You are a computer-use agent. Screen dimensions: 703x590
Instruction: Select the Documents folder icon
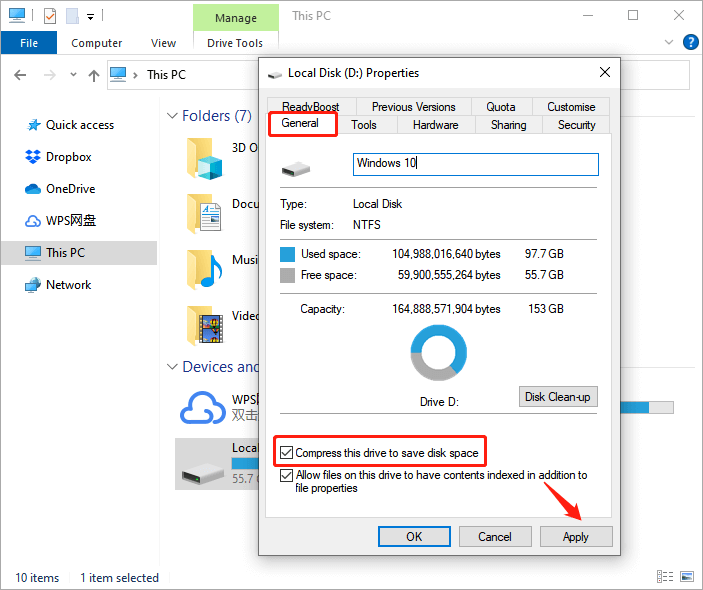click(204, 214)
